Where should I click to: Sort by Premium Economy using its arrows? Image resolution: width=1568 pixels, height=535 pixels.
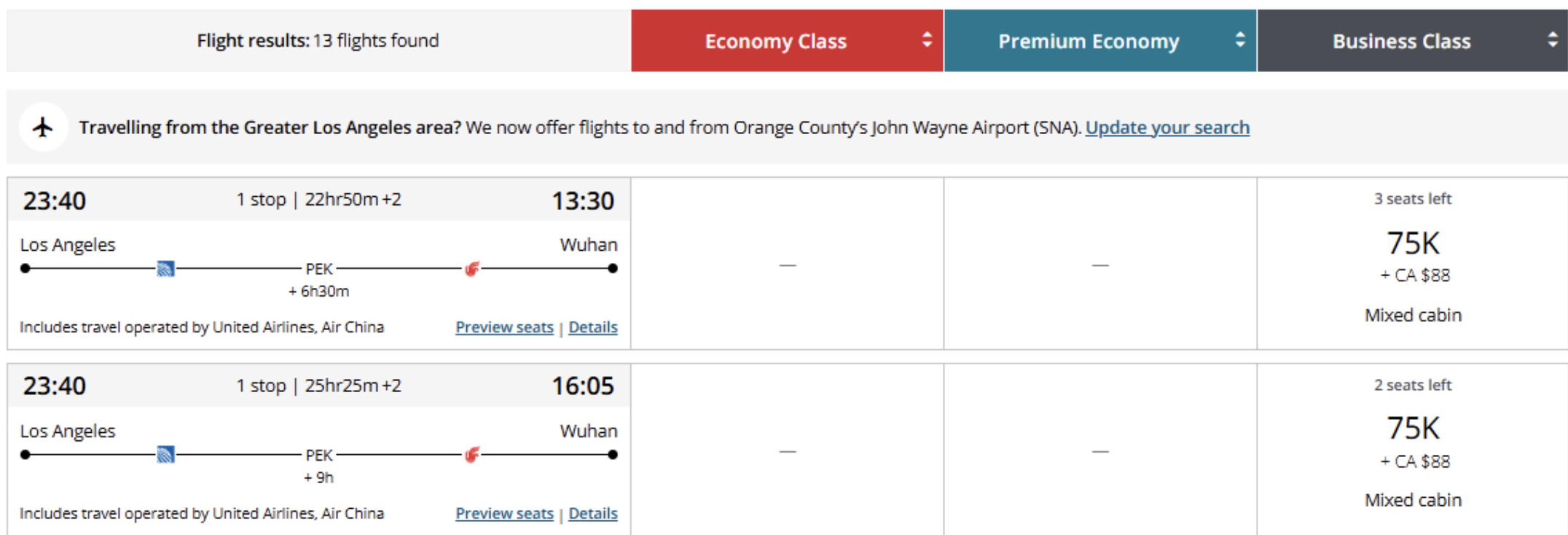tap(1240, 40)
